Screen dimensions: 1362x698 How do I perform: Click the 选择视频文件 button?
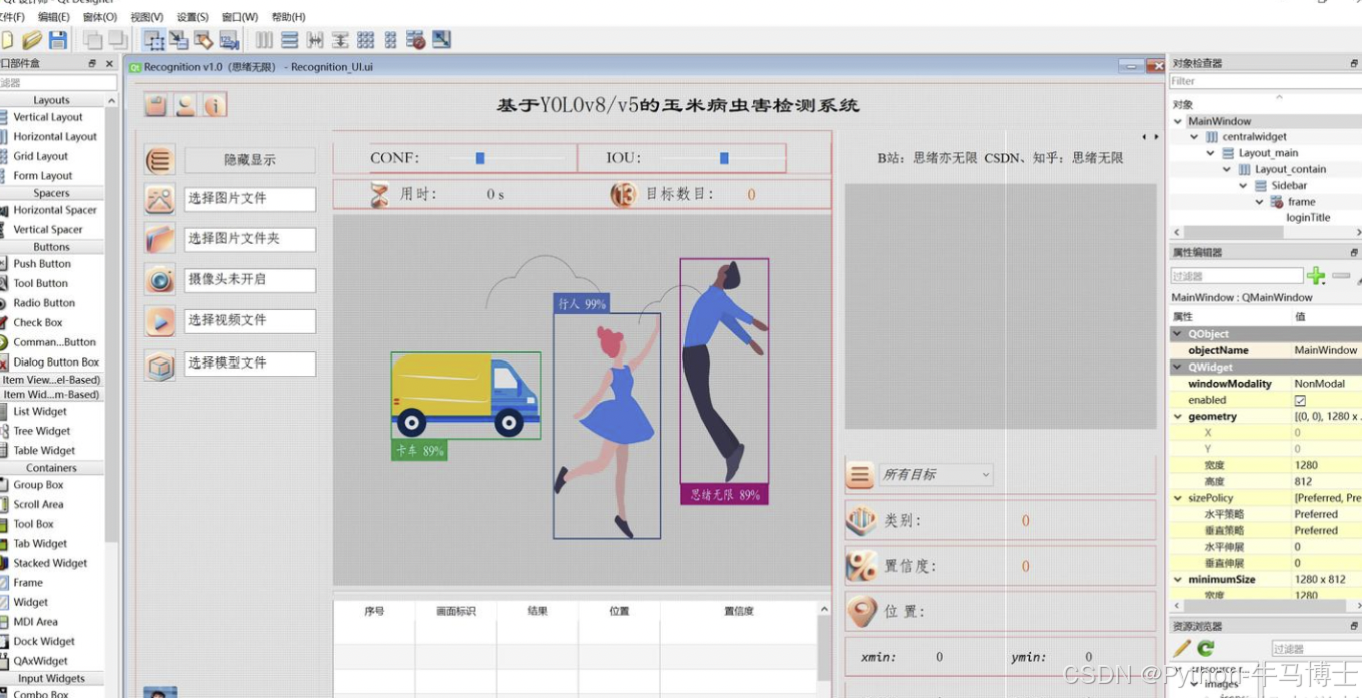tap(250, 321)
